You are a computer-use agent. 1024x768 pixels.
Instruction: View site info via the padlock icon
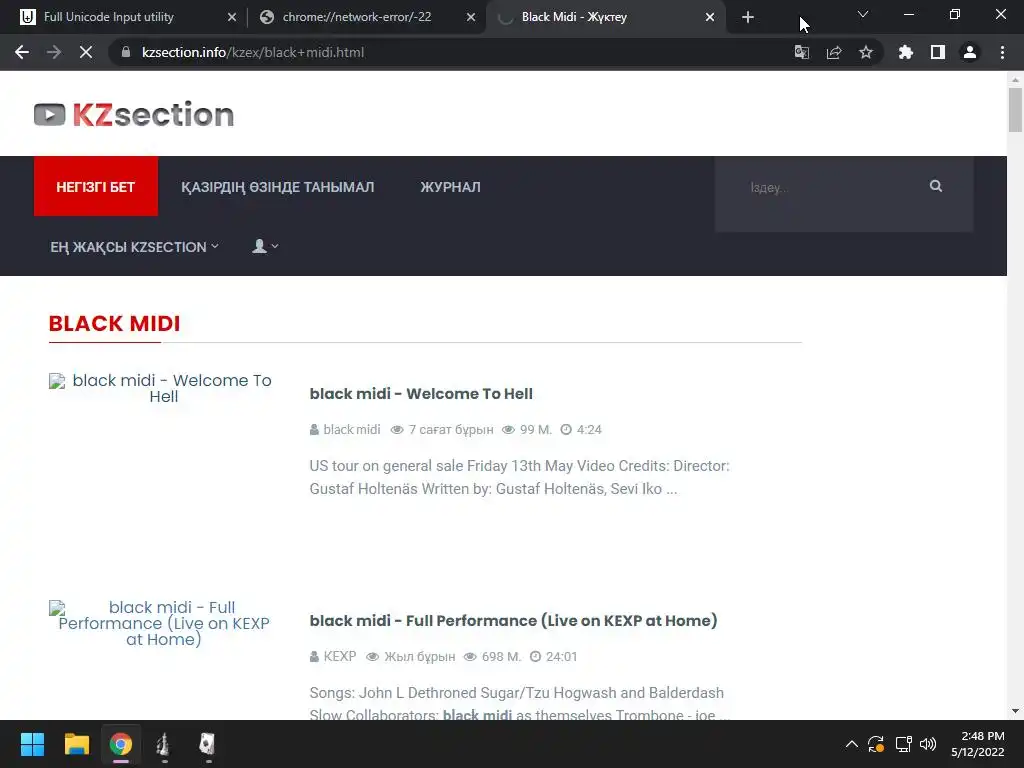pyautogui.click(x=126, y=52)
